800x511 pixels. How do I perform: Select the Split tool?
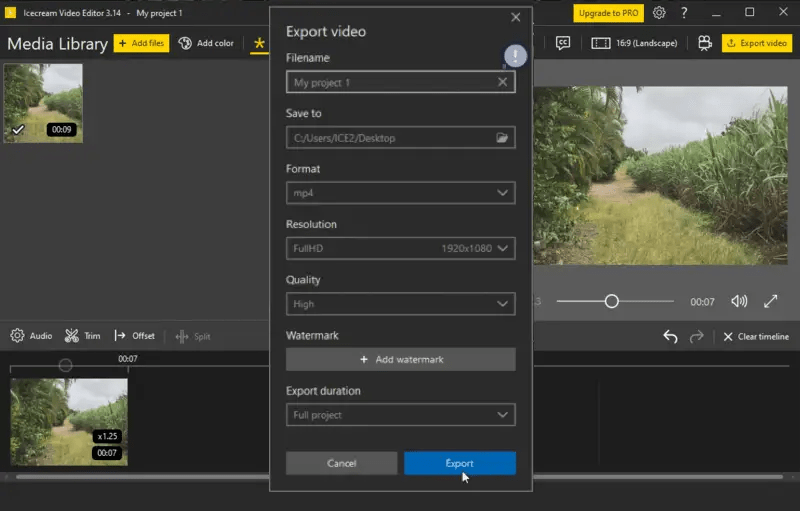(193, 337)
